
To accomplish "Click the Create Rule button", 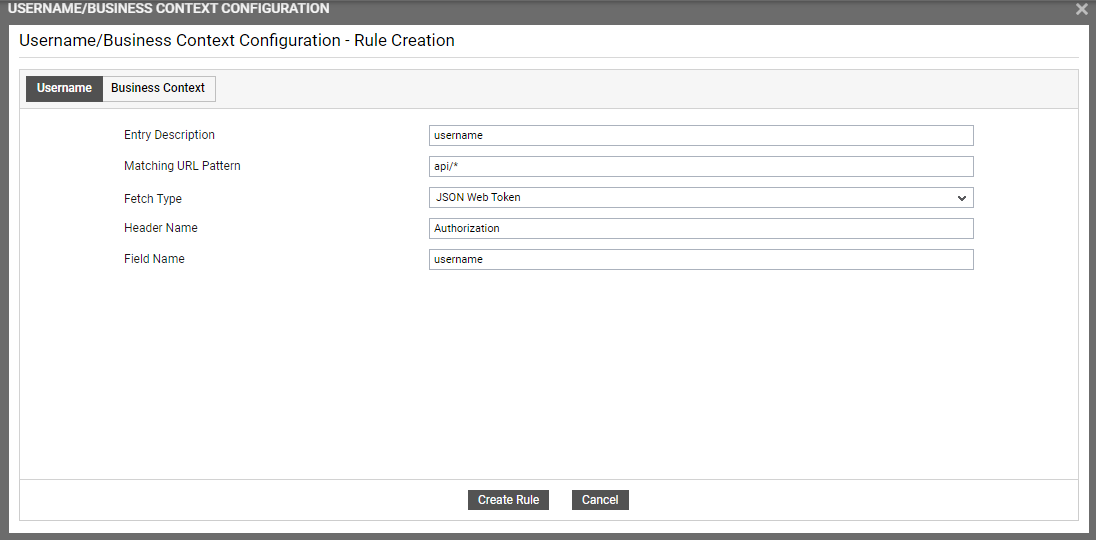I will click(508, 500).
